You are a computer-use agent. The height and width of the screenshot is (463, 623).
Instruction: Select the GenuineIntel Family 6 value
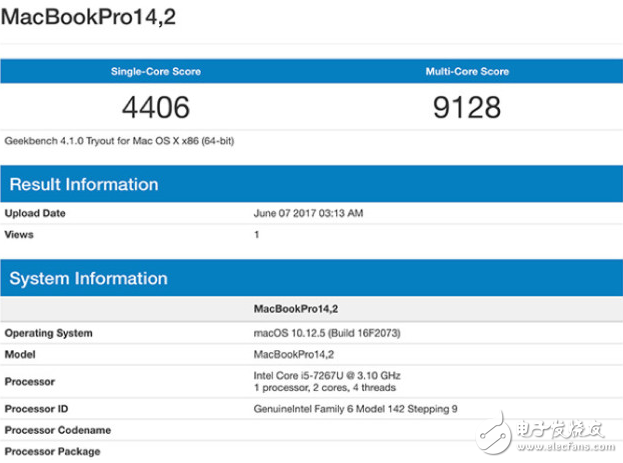tap(355, 409)
